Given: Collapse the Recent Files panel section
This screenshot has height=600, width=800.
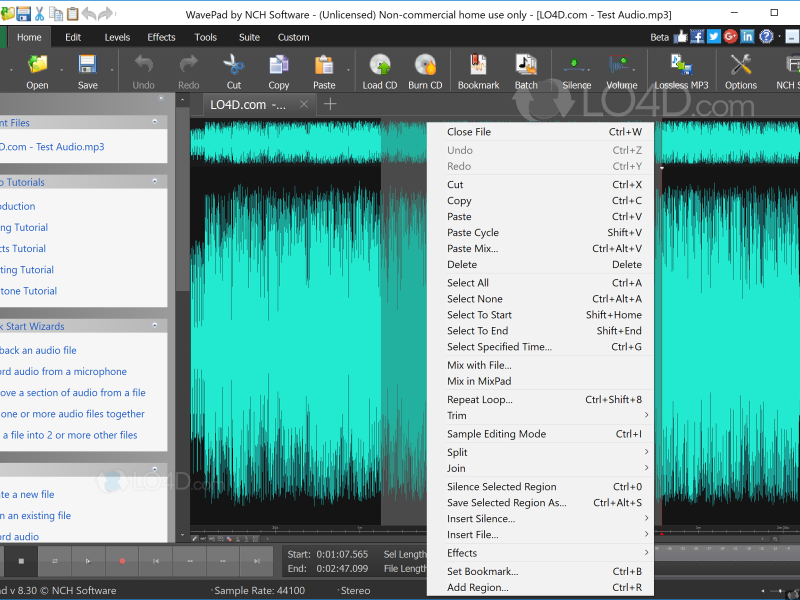Looking at the screenshot, I should coord(155,122).
